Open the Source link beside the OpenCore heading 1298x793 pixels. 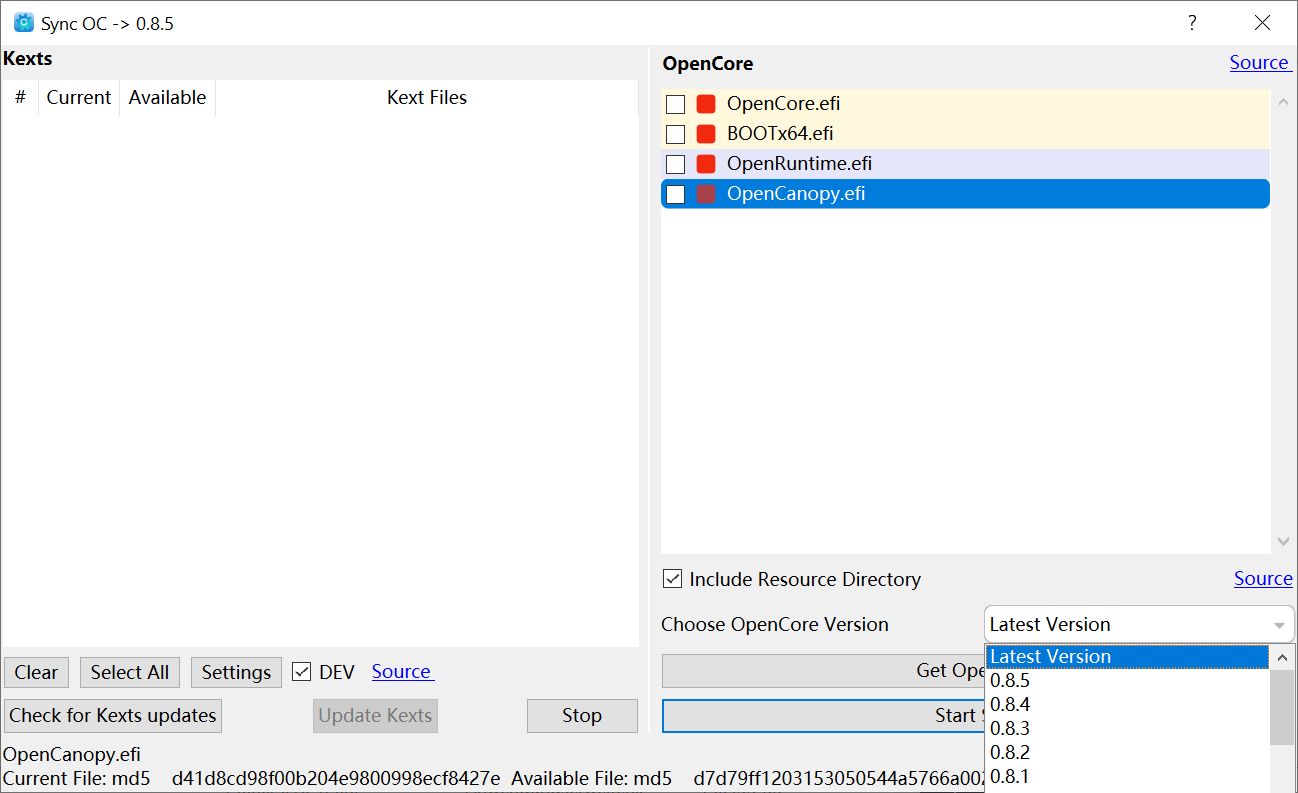(1259, 62)
